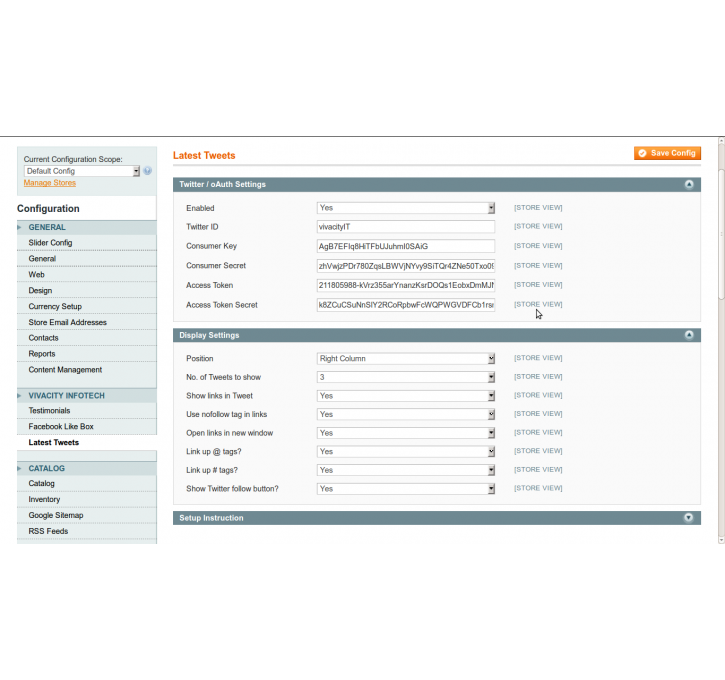This screenshot has width=725, height=680.
Task: Open the Open links in new window dropdown
Action: pos(406,433)
